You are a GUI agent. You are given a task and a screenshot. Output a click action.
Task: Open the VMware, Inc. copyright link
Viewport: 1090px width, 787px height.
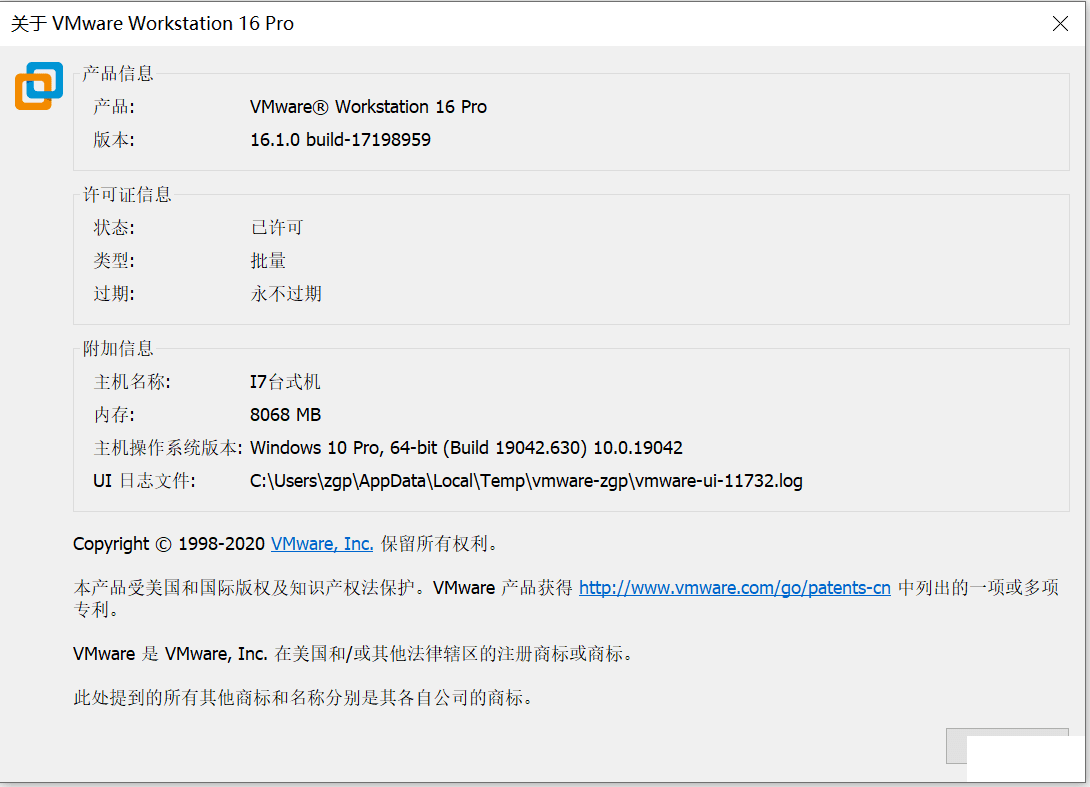(x=322, y=544)
